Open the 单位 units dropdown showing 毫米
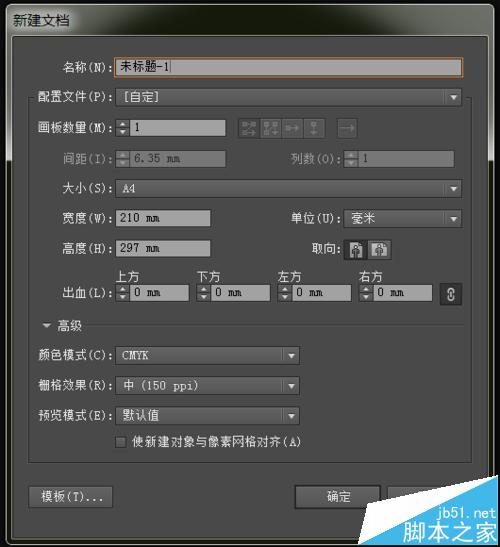Viewport: 500px width, 547px height. click(x=403, y=219)
